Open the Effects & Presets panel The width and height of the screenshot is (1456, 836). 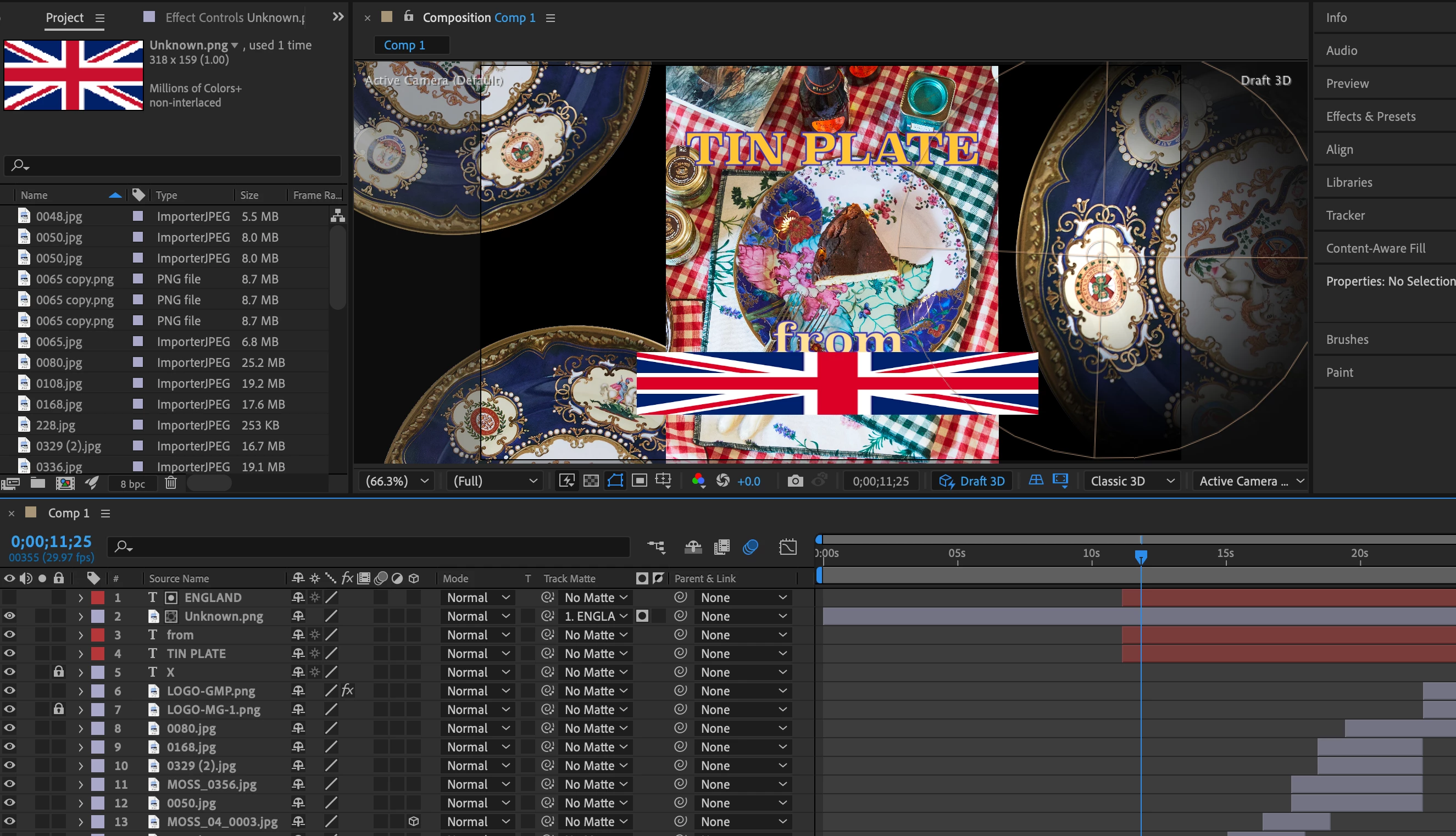1370,116
